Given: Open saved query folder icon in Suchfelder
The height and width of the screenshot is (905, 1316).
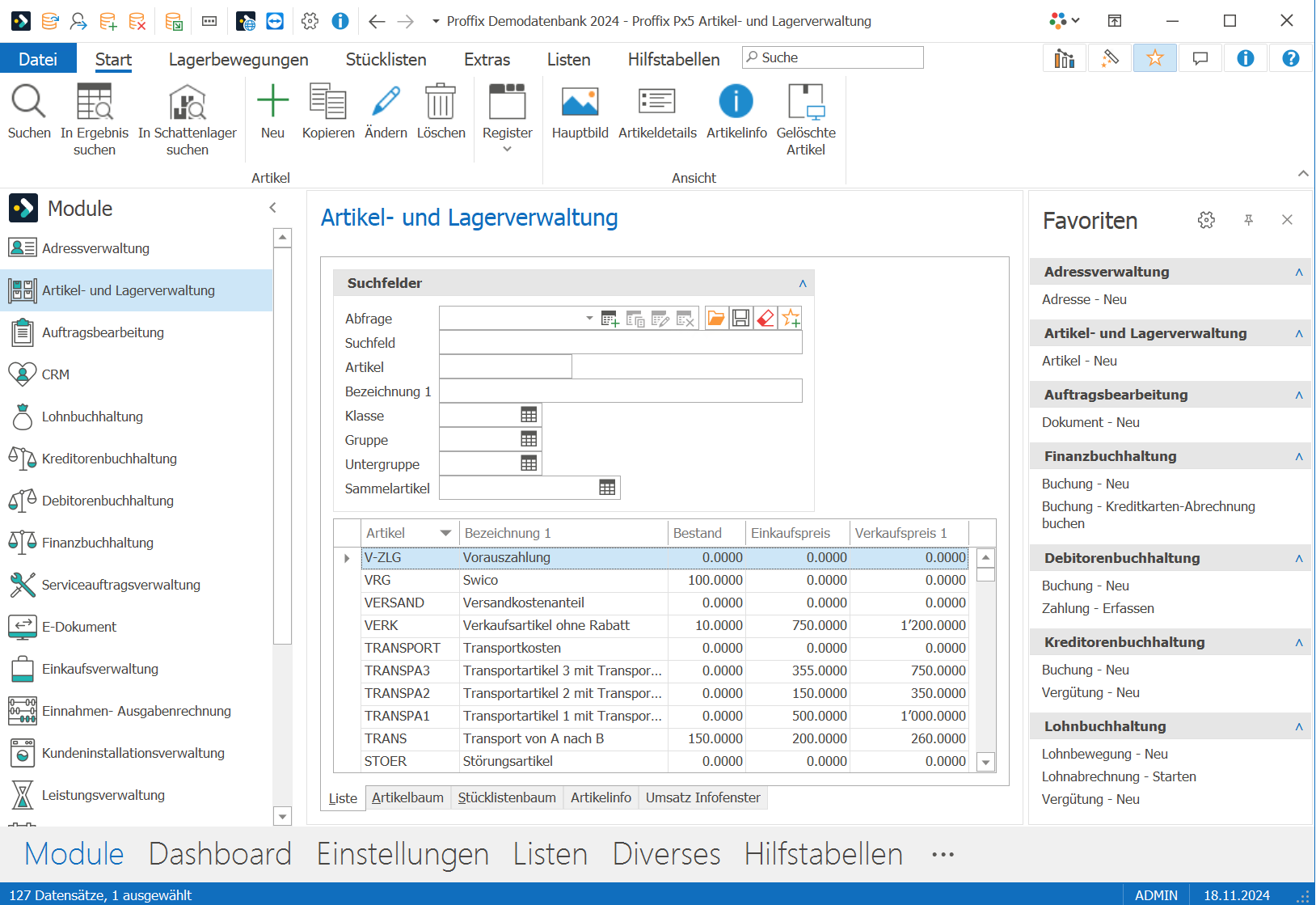Looking at the screenshot, I should (x=716, y=319).
